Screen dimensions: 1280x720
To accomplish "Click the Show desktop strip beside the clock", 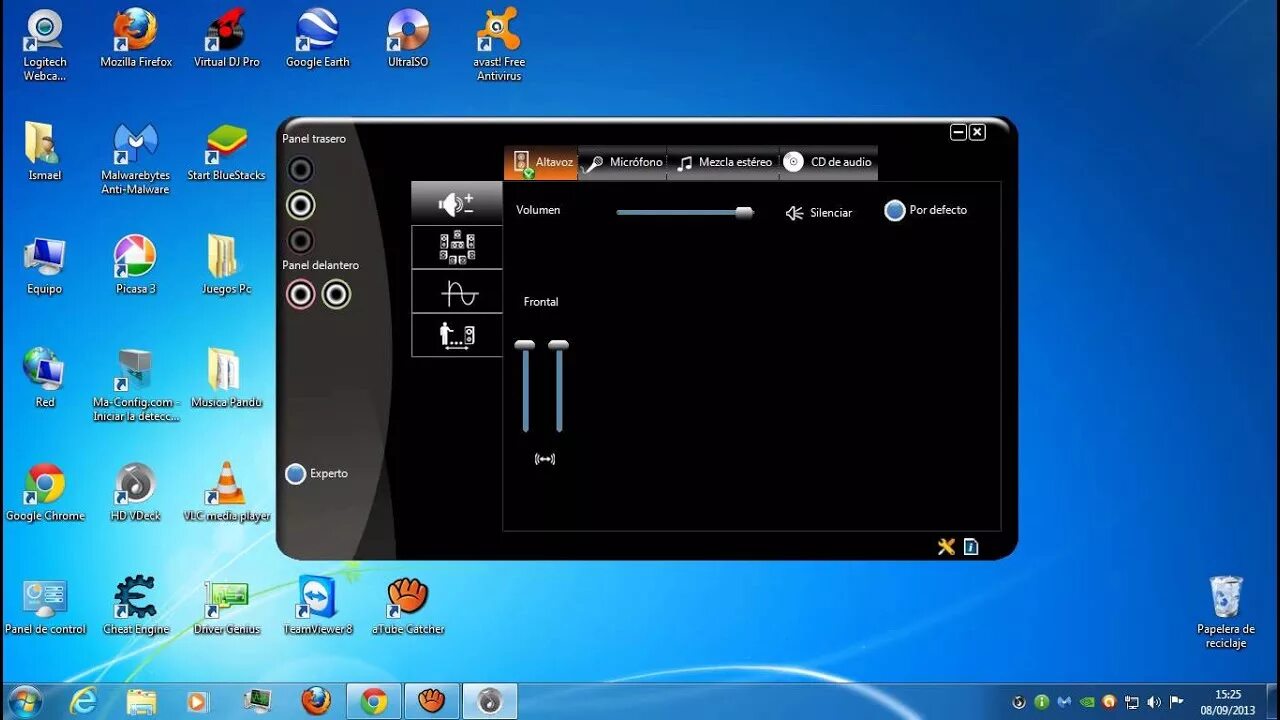I will pyautogui.click(x=1272, y=702).
